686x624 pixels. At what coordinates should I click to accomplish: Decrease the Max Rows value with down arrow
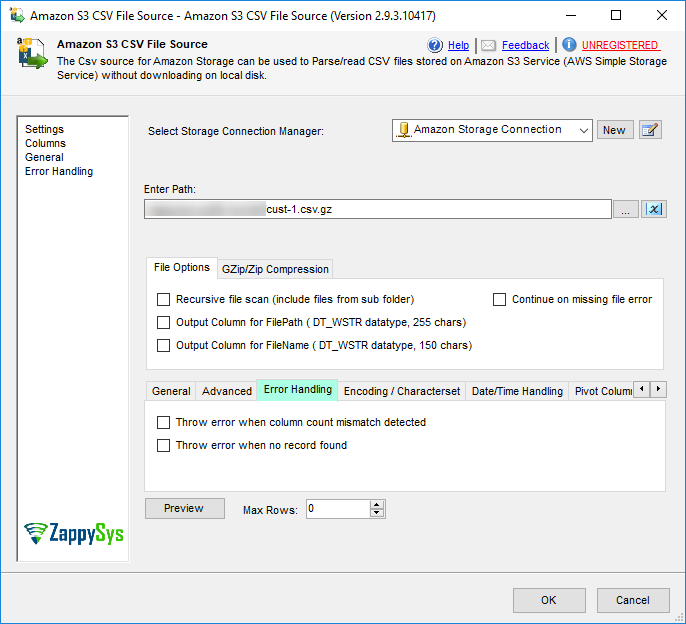click(376, 513)
